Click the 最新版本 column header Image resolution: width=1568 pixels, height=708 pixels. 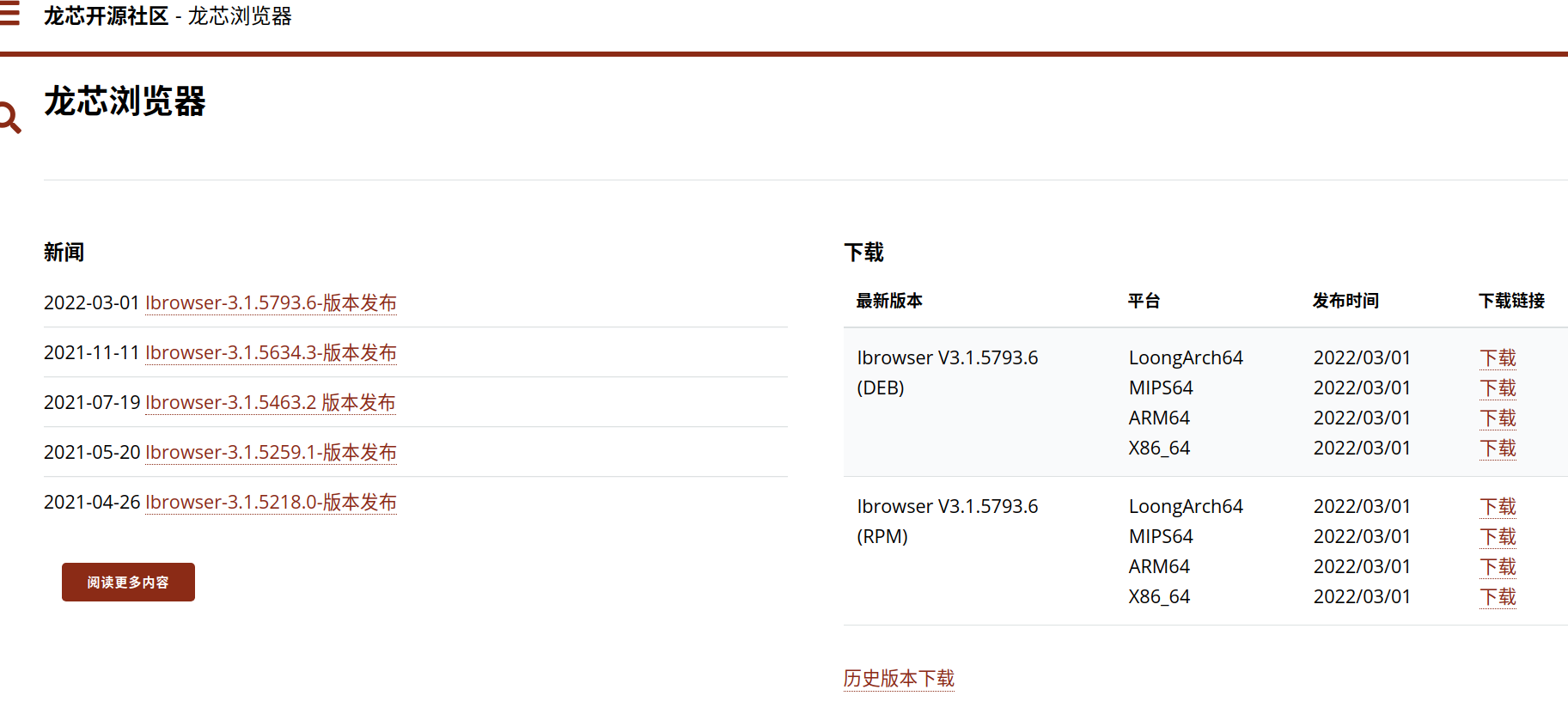[x=889, y=301]
